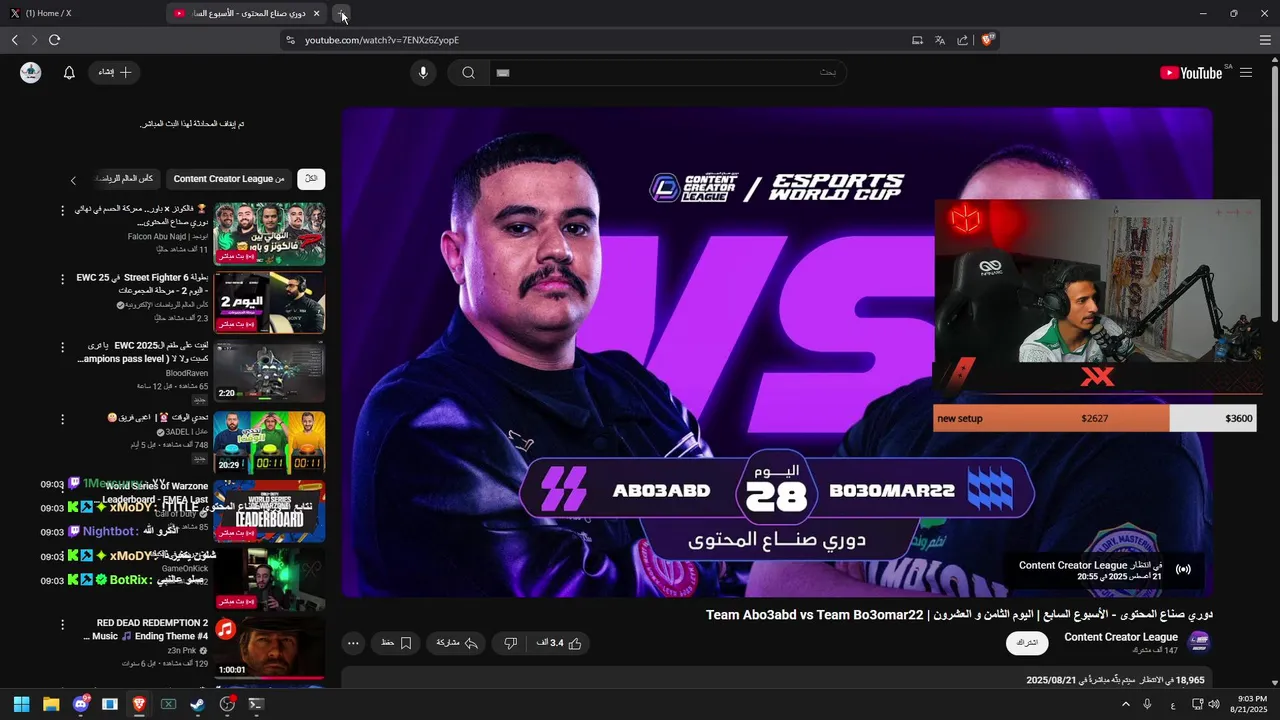Click the browser address bar URL
The height and width of the screenshot is (720, 1280).
pos(382,40)
